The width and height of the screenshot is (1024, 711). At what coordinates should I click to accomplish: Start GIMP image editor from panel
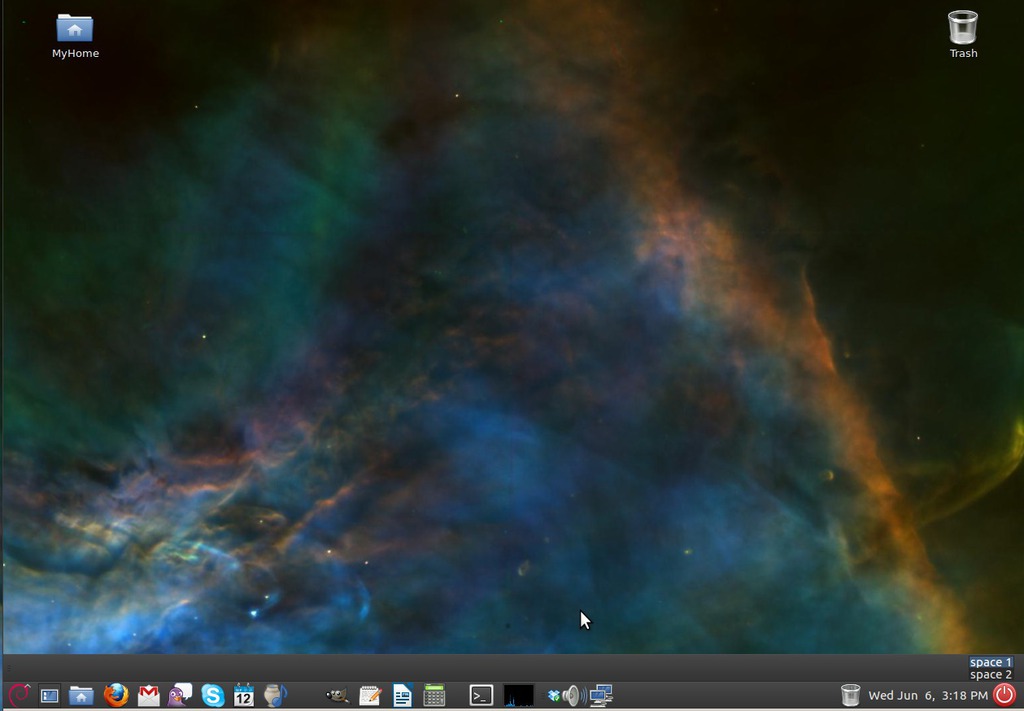pos(337,696)
